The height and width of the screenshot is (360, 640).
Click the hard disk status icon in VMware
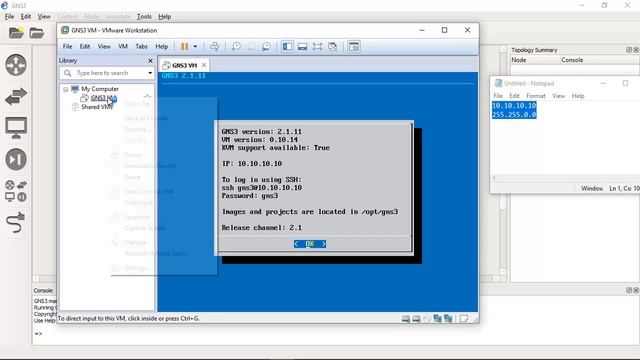[406, 319]
